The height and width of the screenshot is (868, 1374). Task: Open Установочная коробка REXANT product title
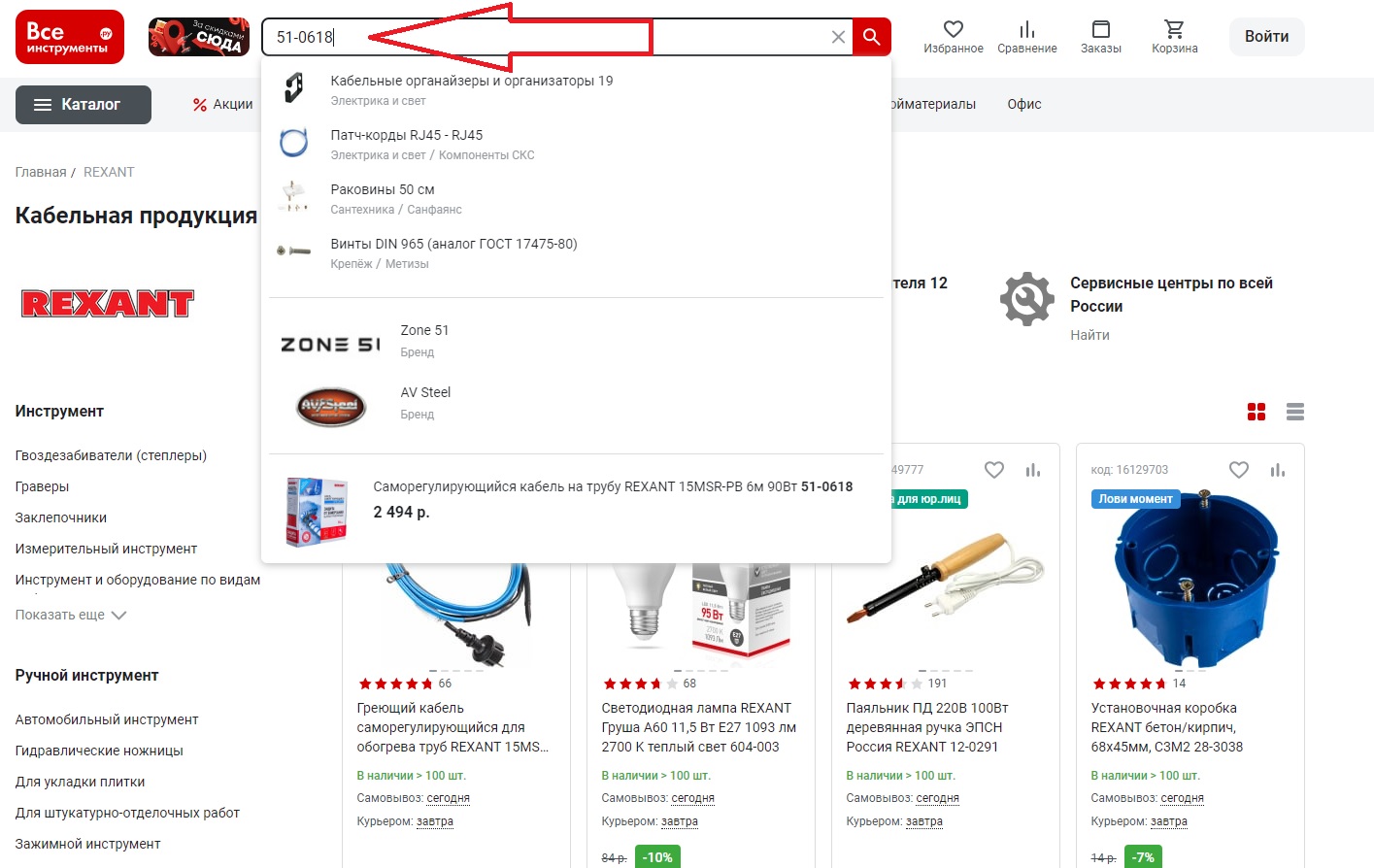click(1167, 727)
